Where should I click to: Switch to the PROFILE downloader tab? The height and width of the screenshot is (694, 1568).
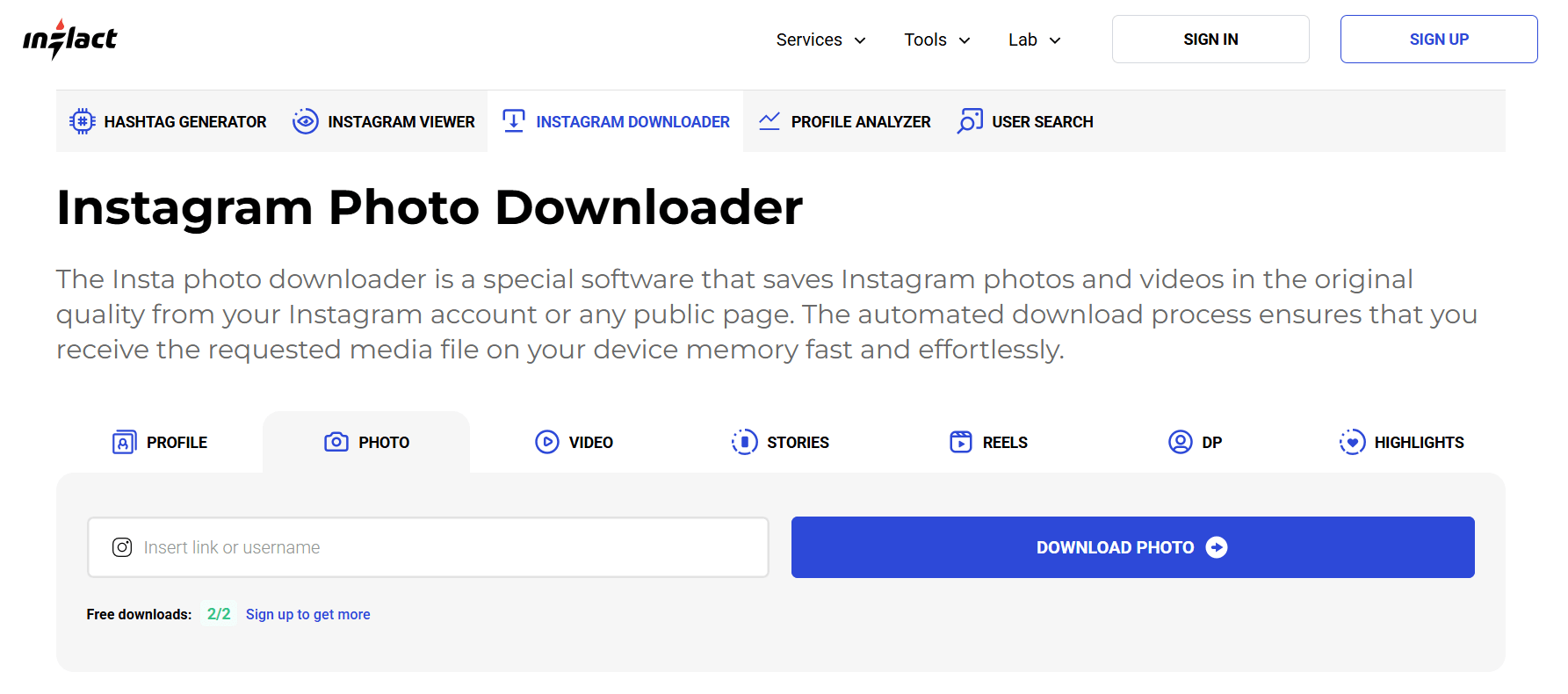point(160,442)
